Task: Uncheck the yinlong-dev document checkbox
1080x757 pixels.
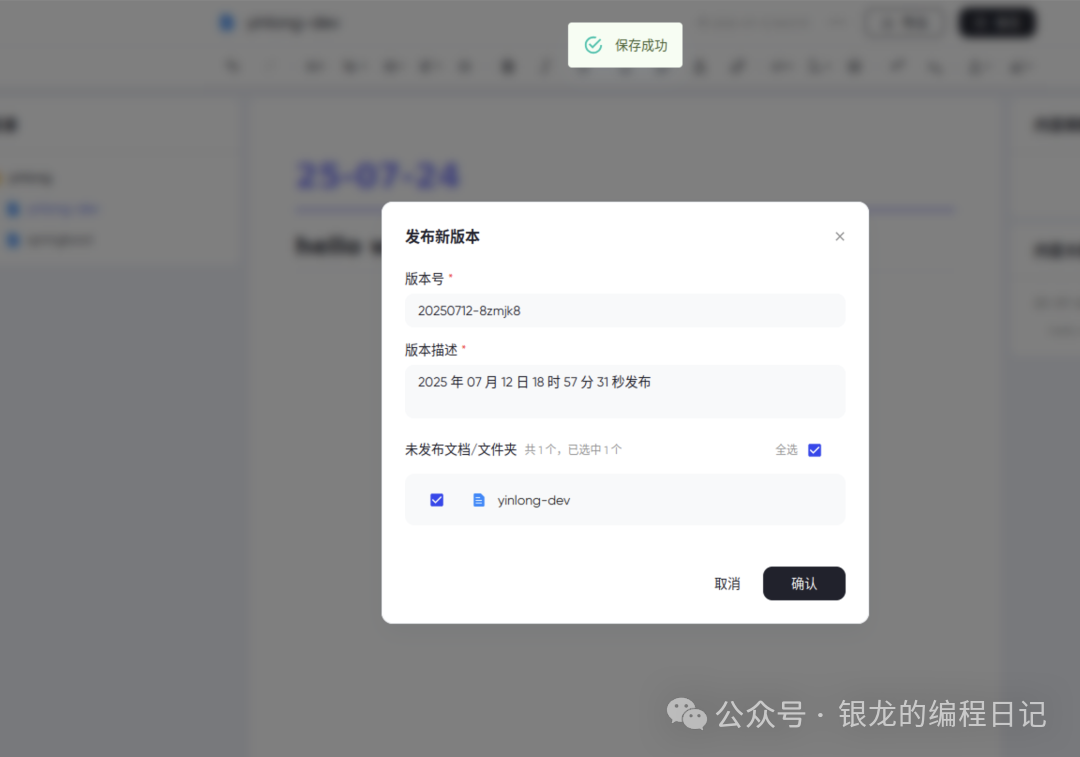Action: tap(436, 499)
